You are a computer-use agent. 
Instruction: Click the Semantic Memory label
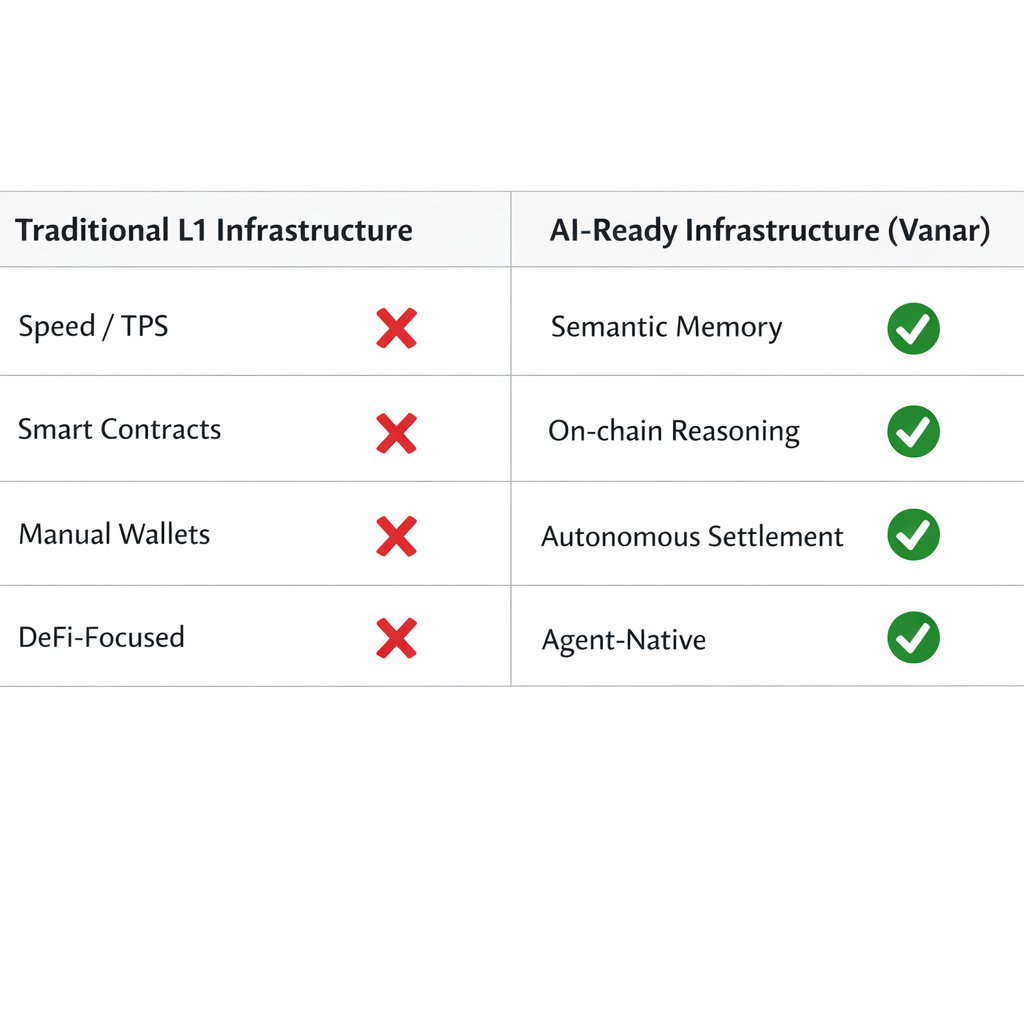click(x=666, y=327)
